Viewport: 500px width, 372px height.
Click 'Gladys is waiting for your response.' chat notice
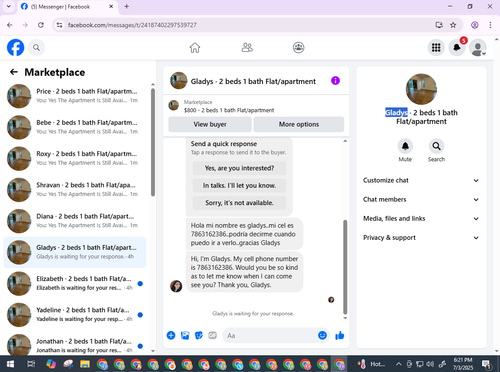click(253, 313)
